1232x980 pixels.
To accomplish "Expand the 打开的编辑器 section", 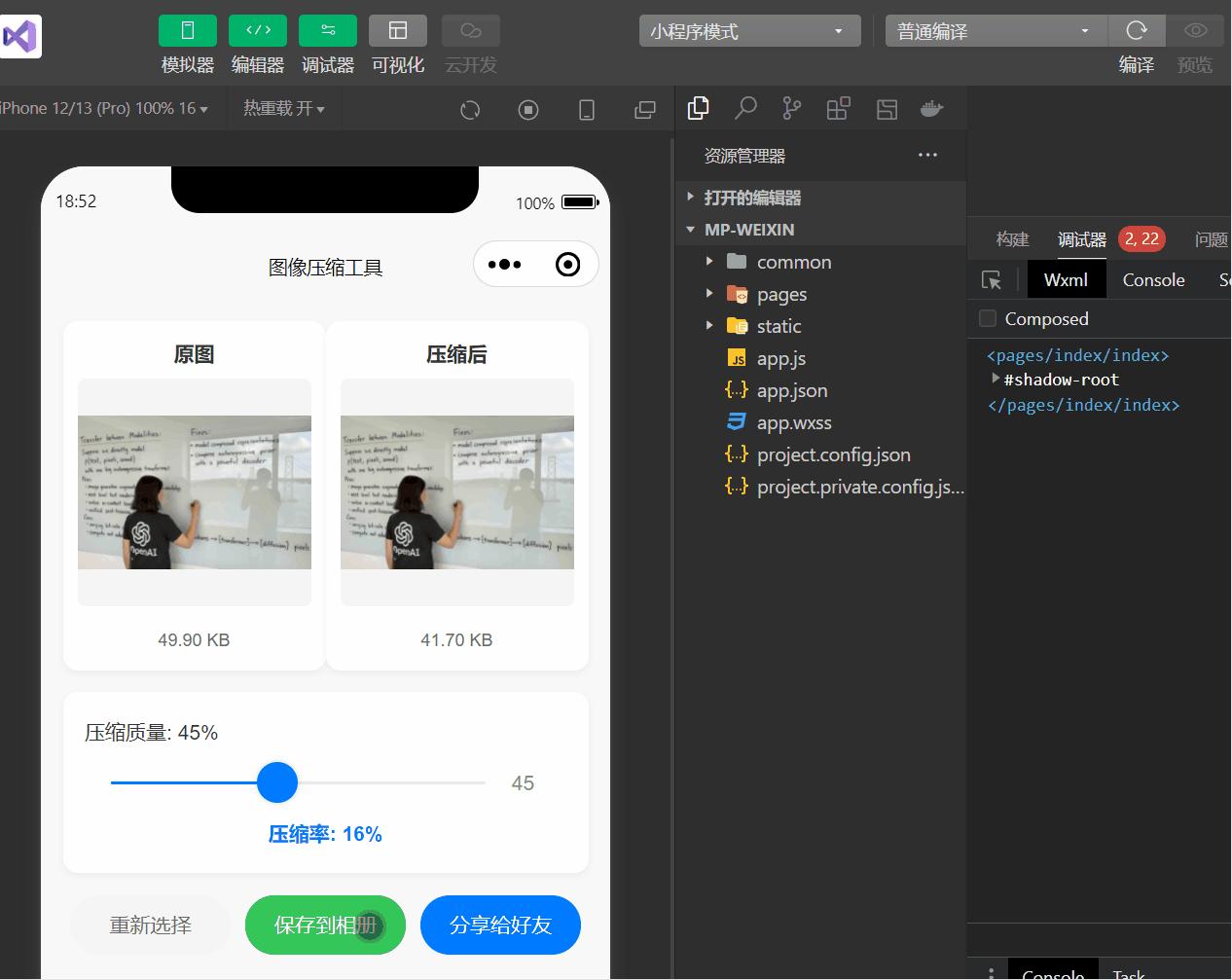I will 820,198.
